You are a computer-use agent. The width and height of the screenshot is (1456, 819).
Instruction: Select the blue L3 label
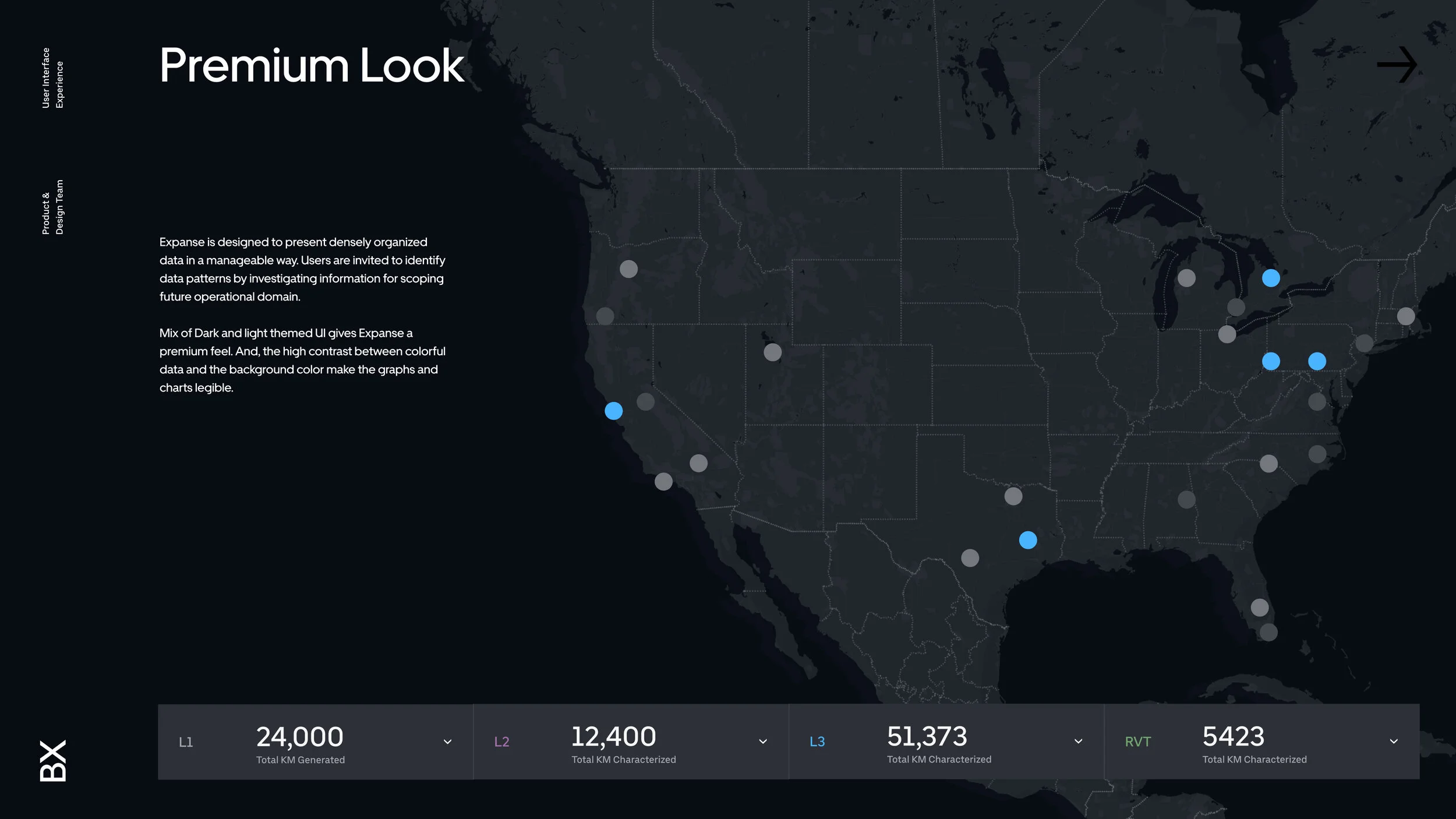[x=817, y=742]
